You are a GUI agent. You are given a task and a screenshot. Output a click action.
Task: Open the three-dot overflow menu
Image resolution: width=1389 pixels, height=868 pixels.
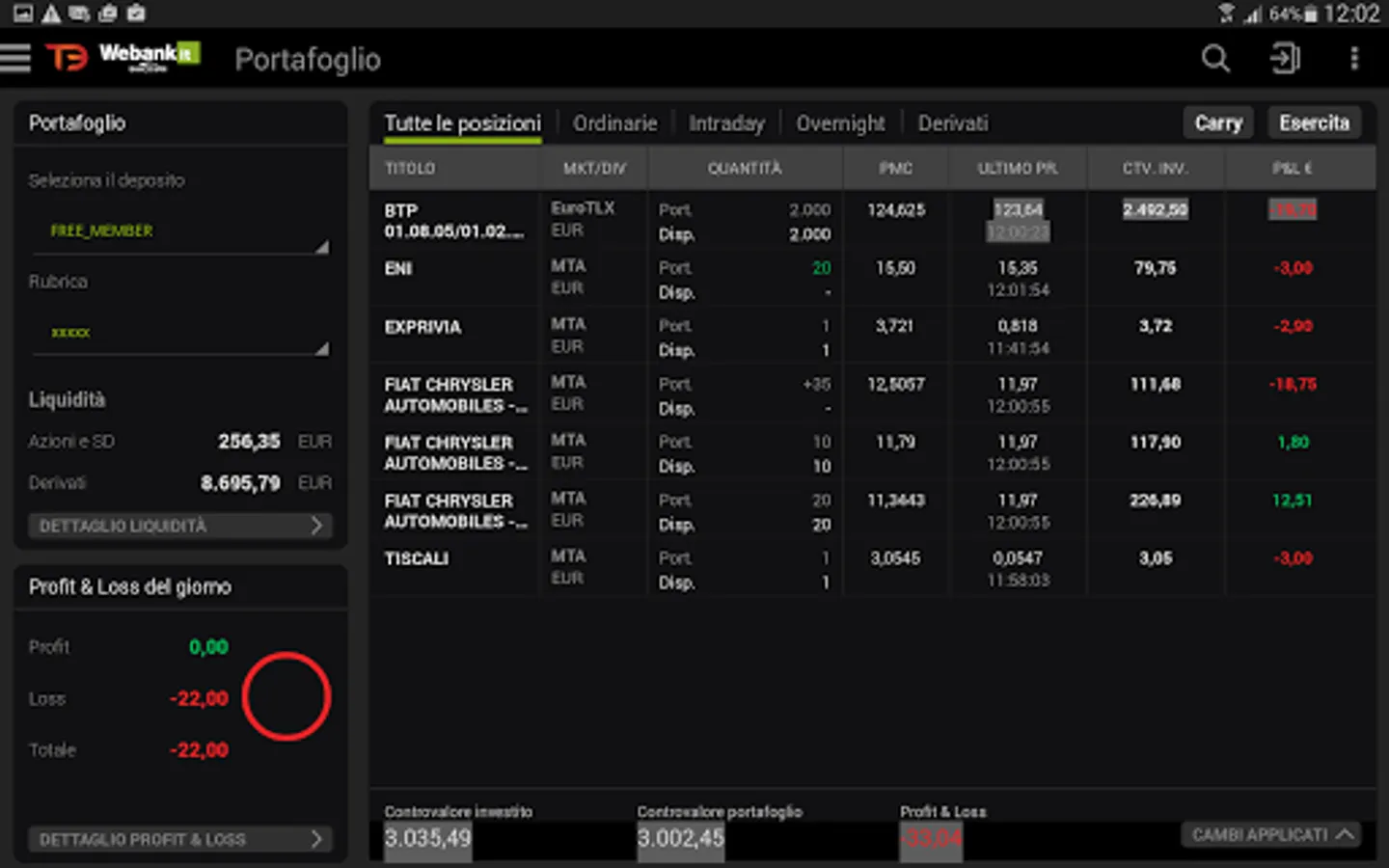click(x=1354, y=58)
